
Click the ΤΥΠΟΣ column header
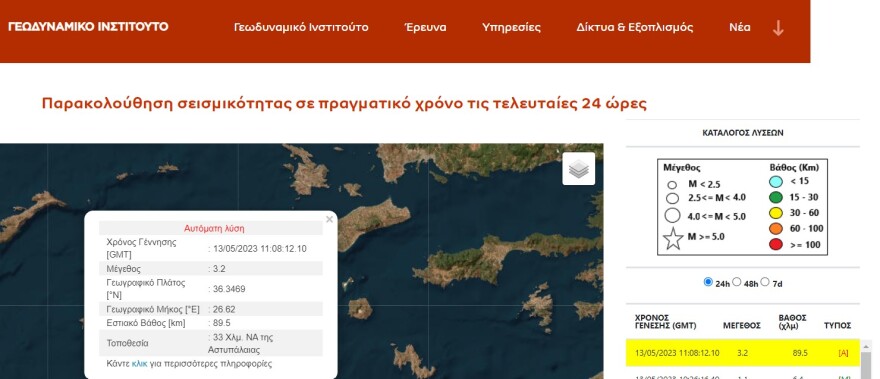click(837, 326)
